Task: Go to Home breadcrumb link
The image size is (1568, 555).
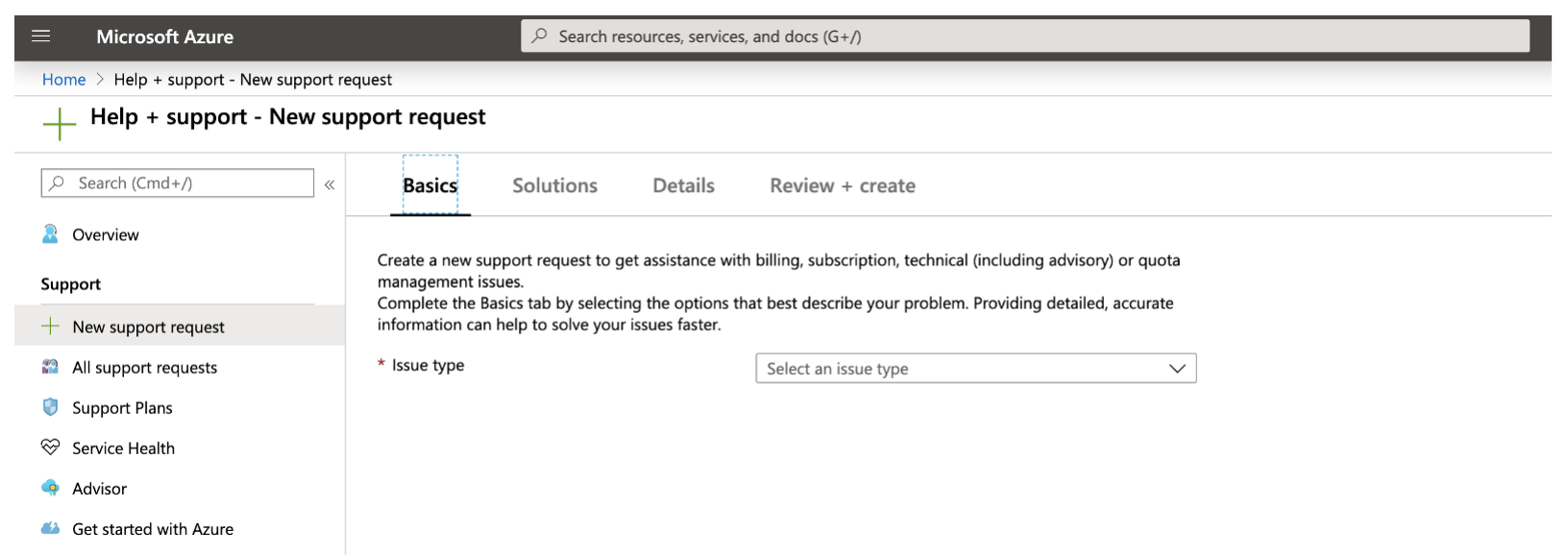Action: 63,80
